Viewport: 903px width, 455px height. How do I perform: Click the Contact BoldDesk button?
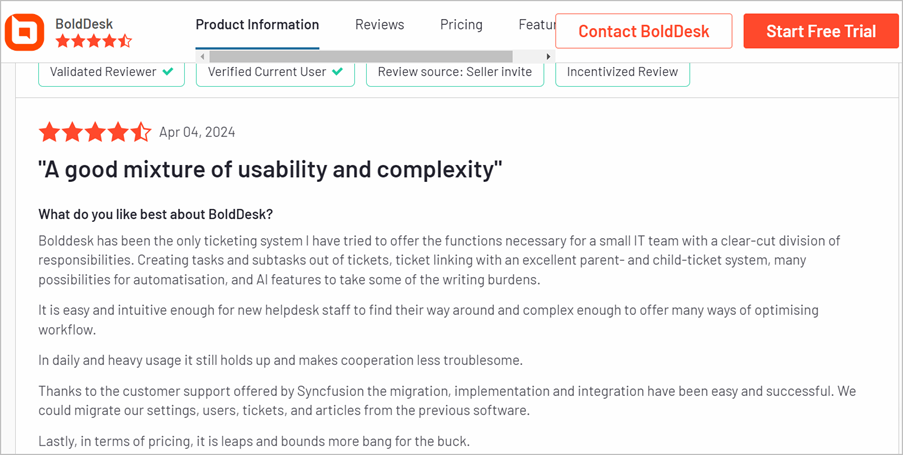point(644,31)
